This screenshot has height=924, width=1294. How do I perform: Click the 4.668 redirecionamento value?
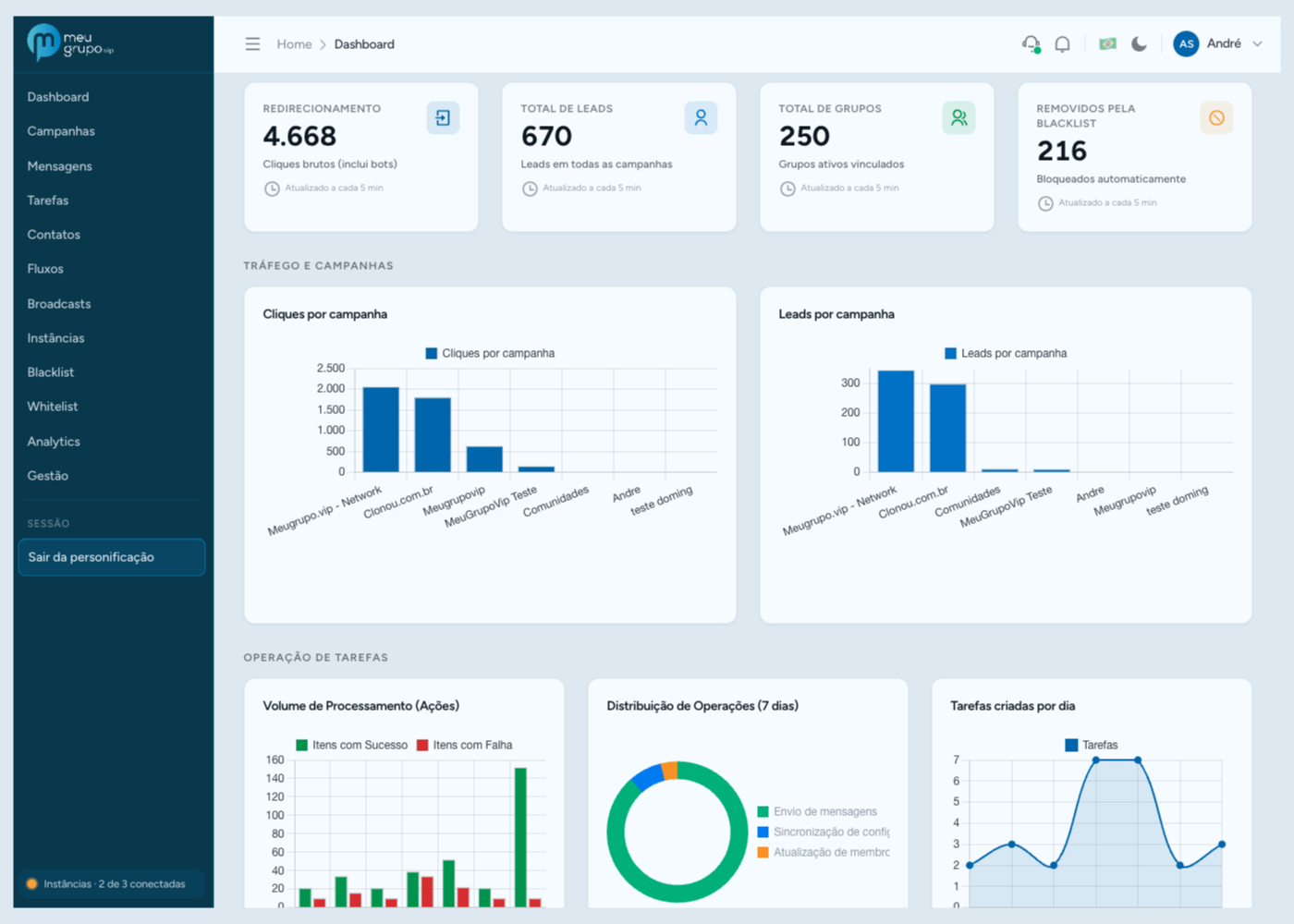click(299, 137)
